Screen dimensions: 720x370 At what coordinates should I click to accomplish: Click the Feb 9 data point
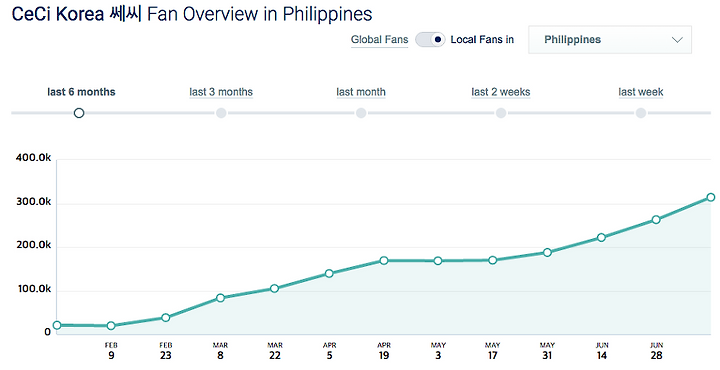coord(111,325)
